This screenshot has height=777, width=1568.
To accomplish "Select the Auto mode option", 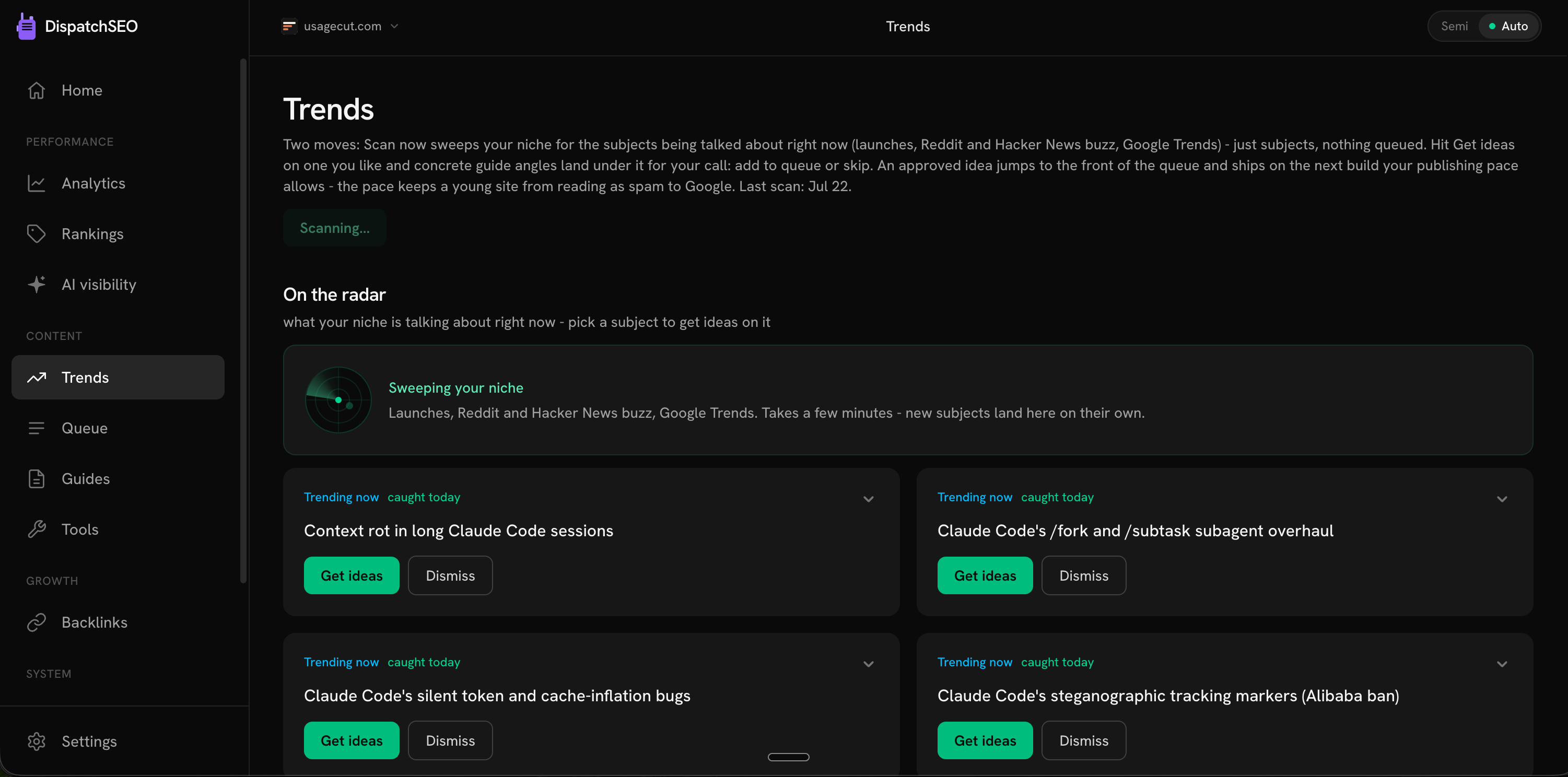I will coord(1508,26).
